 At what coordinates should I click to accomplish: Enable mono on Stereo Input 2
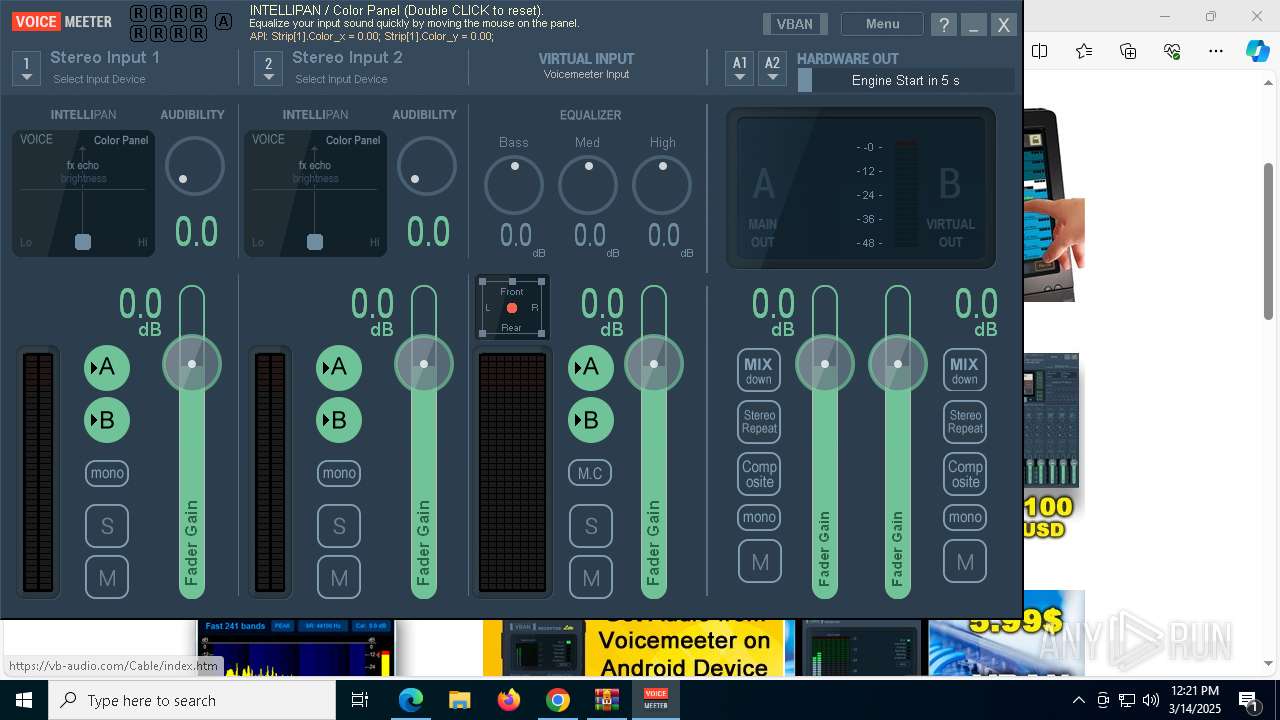tap(339, 473)
